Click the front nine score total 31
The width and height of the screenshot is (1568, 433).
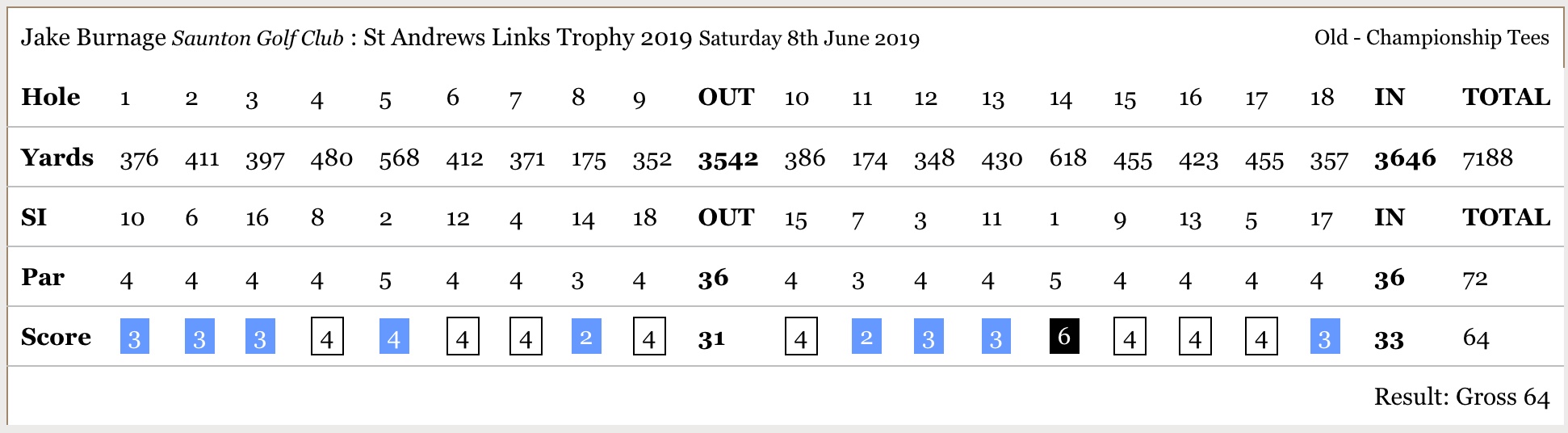point(711,339)
